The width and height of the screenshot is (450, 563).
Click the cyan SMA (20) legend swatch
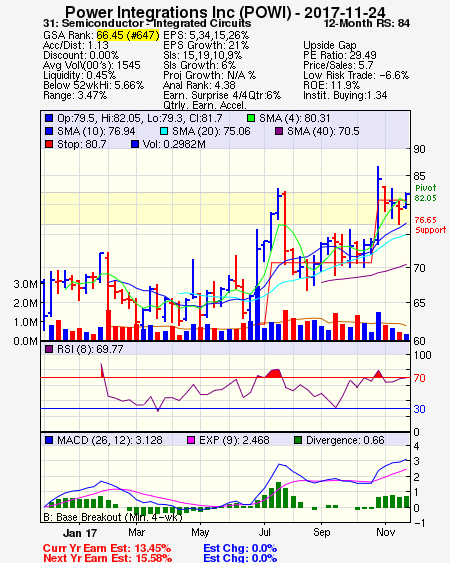click(164, 131)
